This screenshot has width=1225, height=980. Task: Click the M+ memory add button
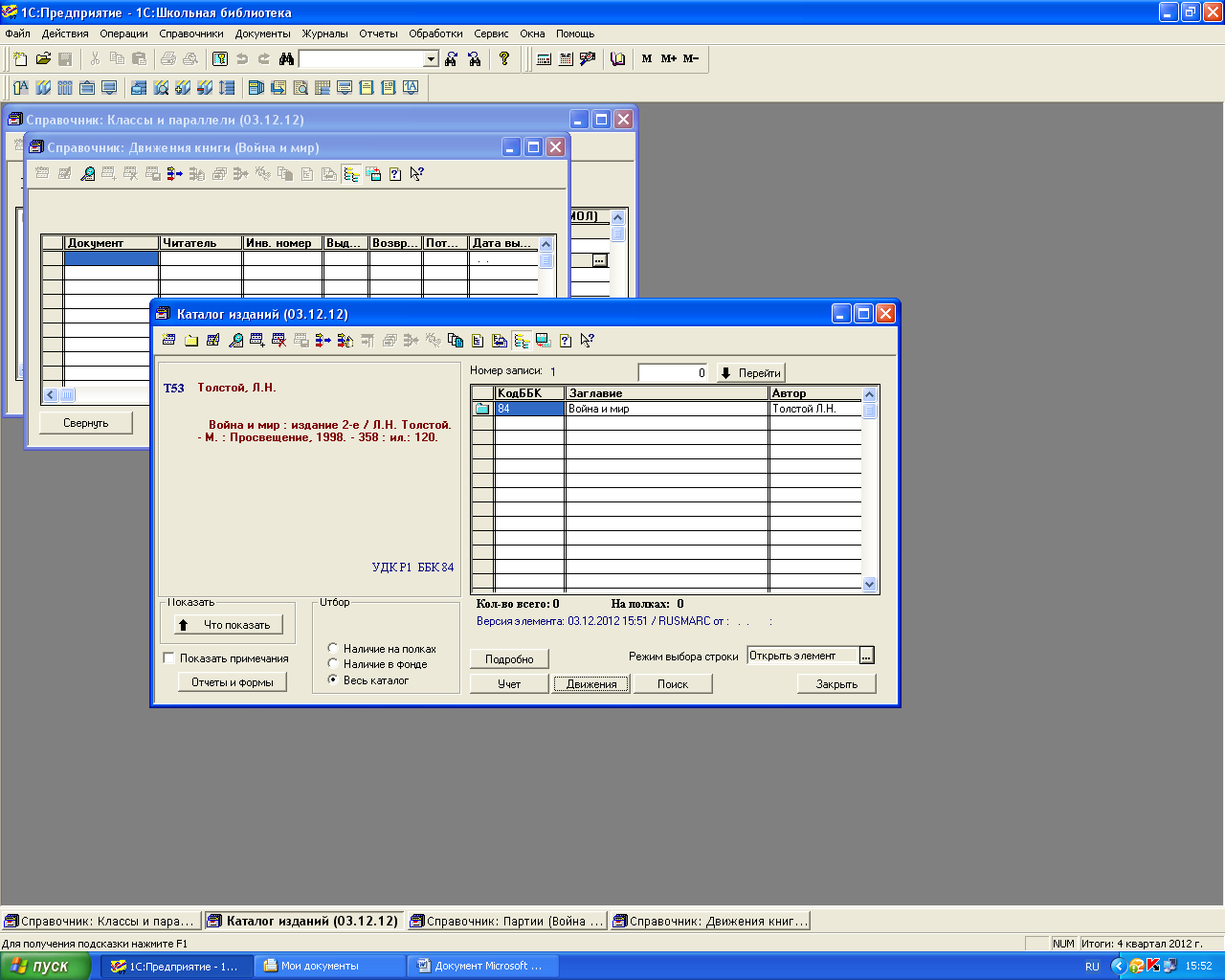coord(669,59)
